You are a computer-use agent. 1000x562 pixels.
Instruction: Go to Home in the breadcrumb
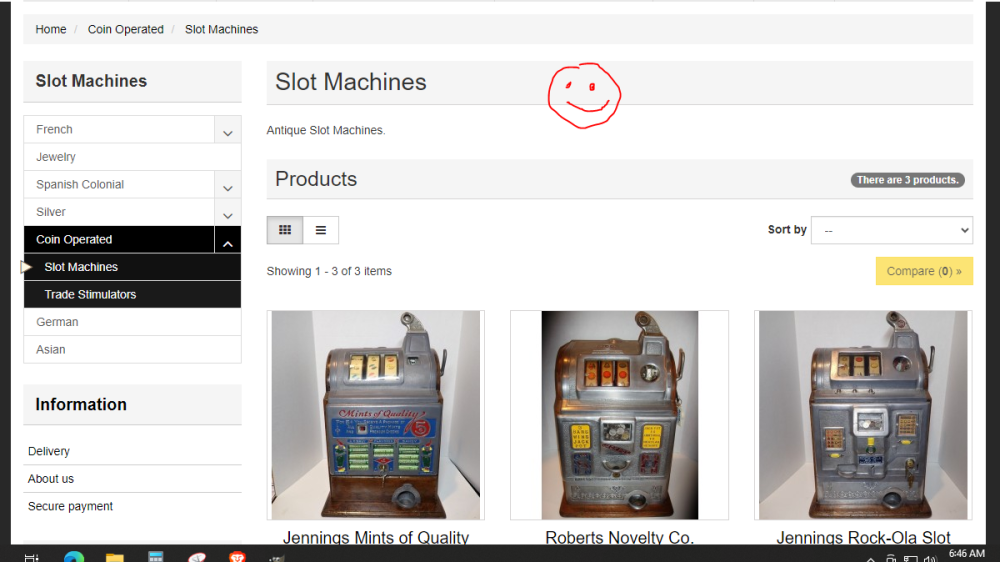point(51,30)
